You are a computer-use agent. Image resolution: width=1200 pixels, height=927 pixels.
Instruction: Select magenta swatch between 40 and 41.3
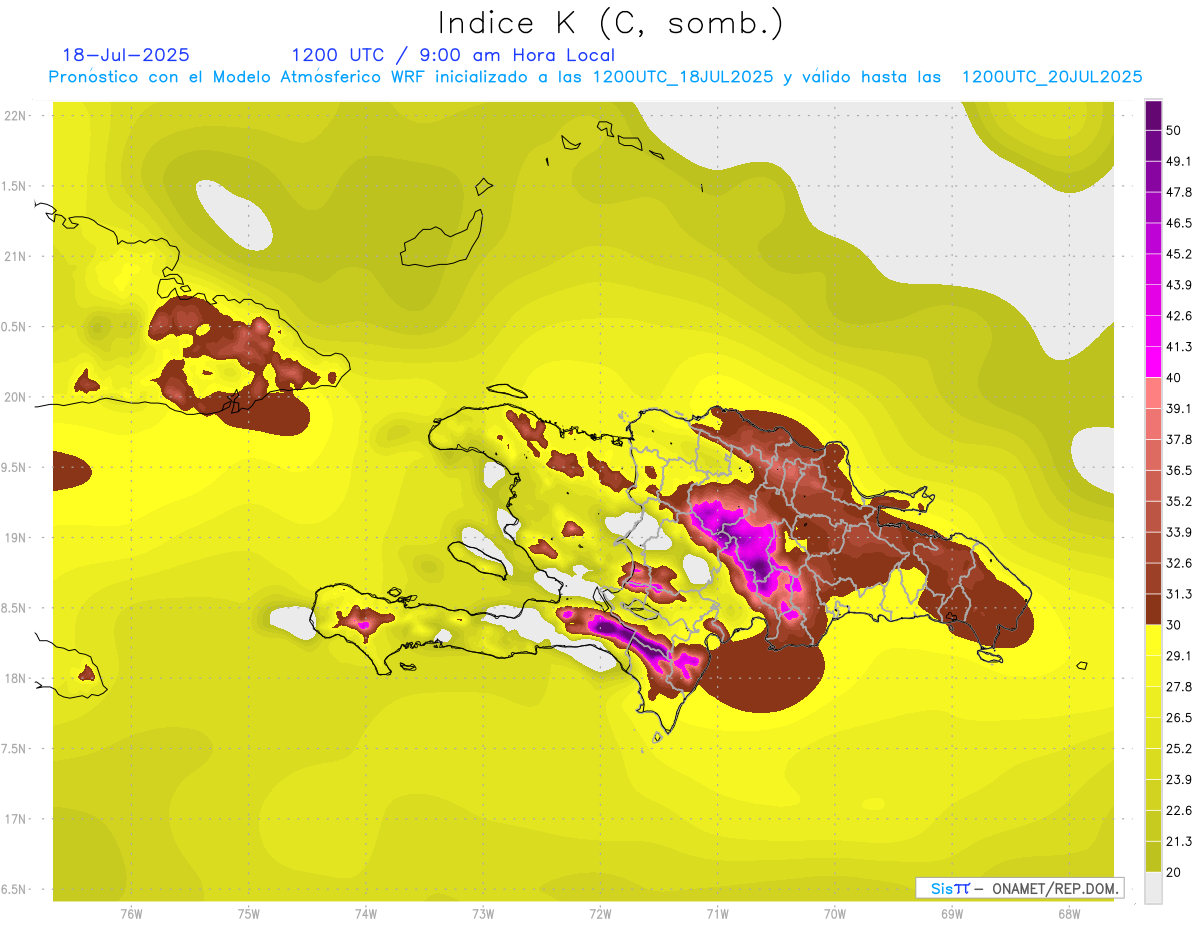pyautogui.click(x=1153, y=361)
